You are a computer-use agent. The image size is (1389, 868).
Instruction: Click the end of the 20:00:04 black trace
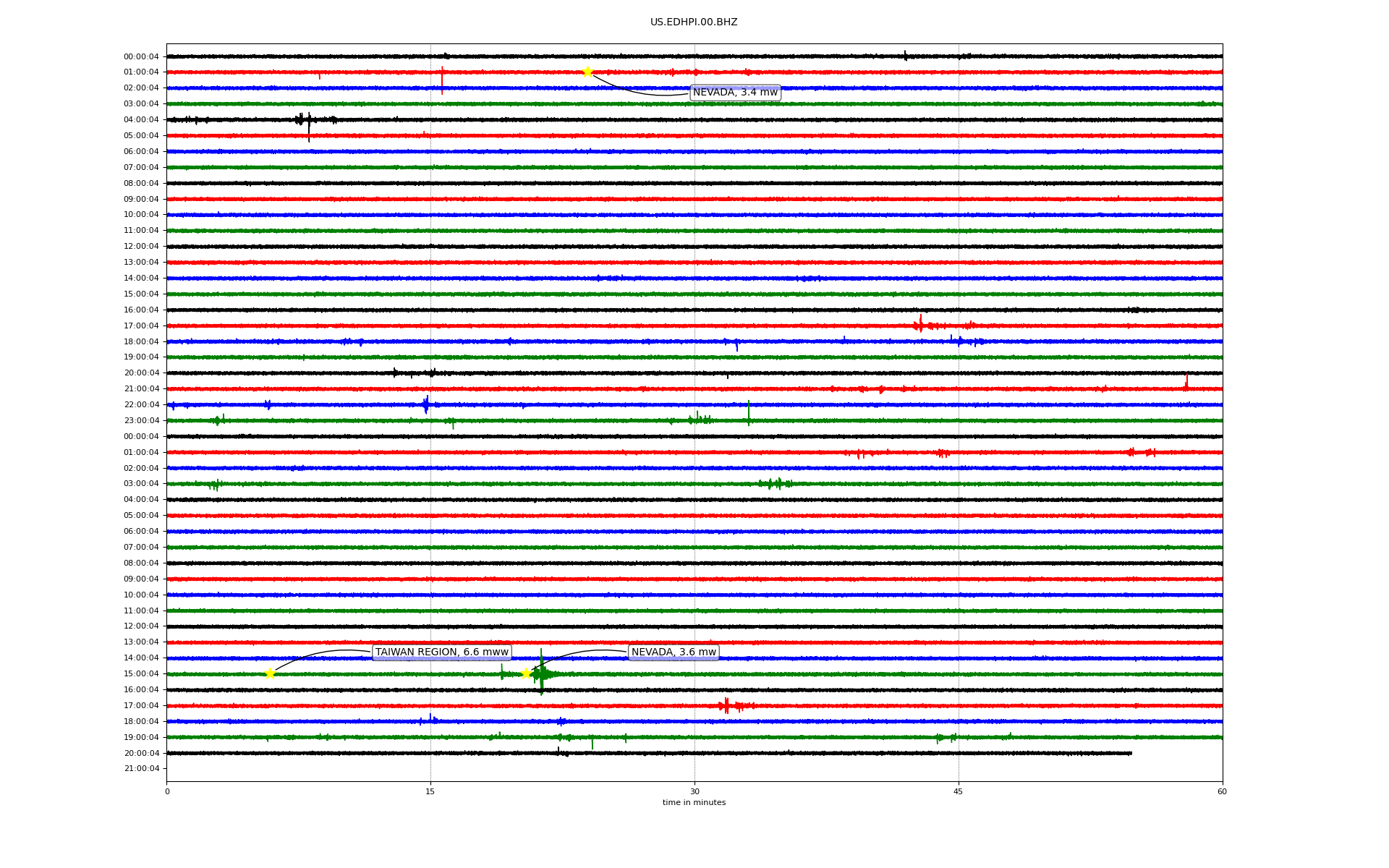[1131, 753]
